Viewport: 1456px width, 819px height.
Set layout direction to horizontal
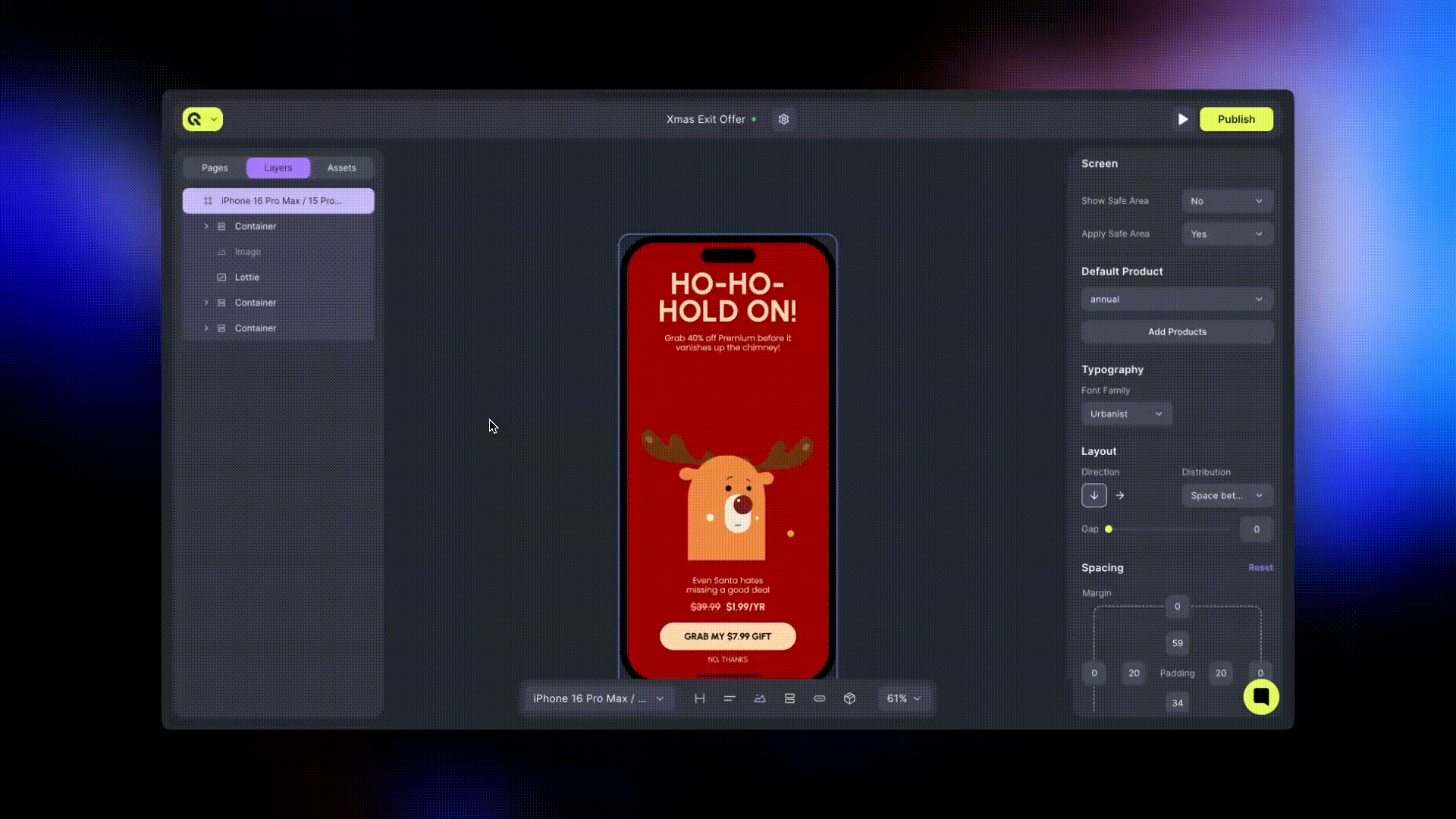[1120, 495]
